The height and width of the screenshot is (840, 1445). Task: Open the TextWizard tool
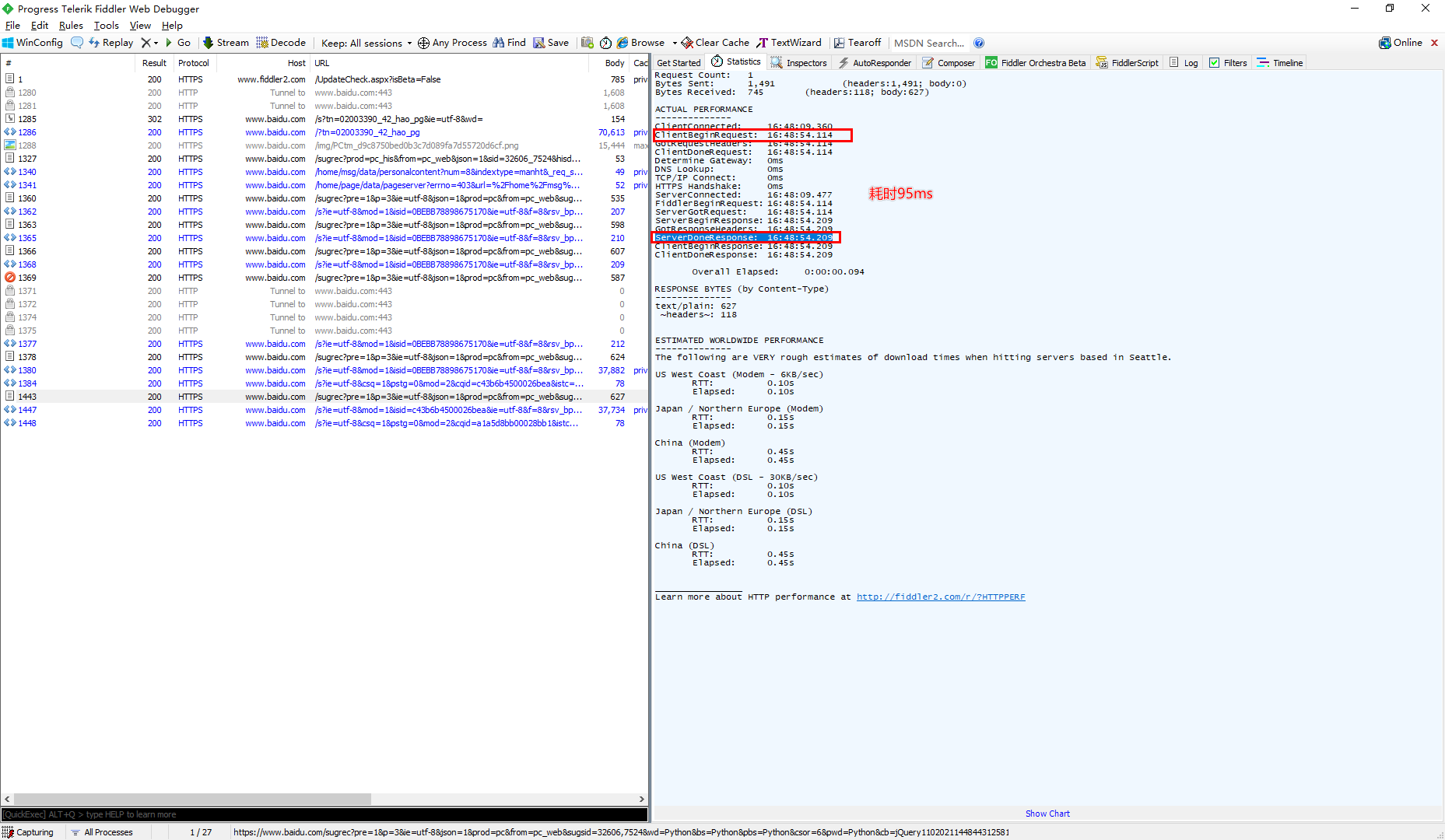click(789, 43)
